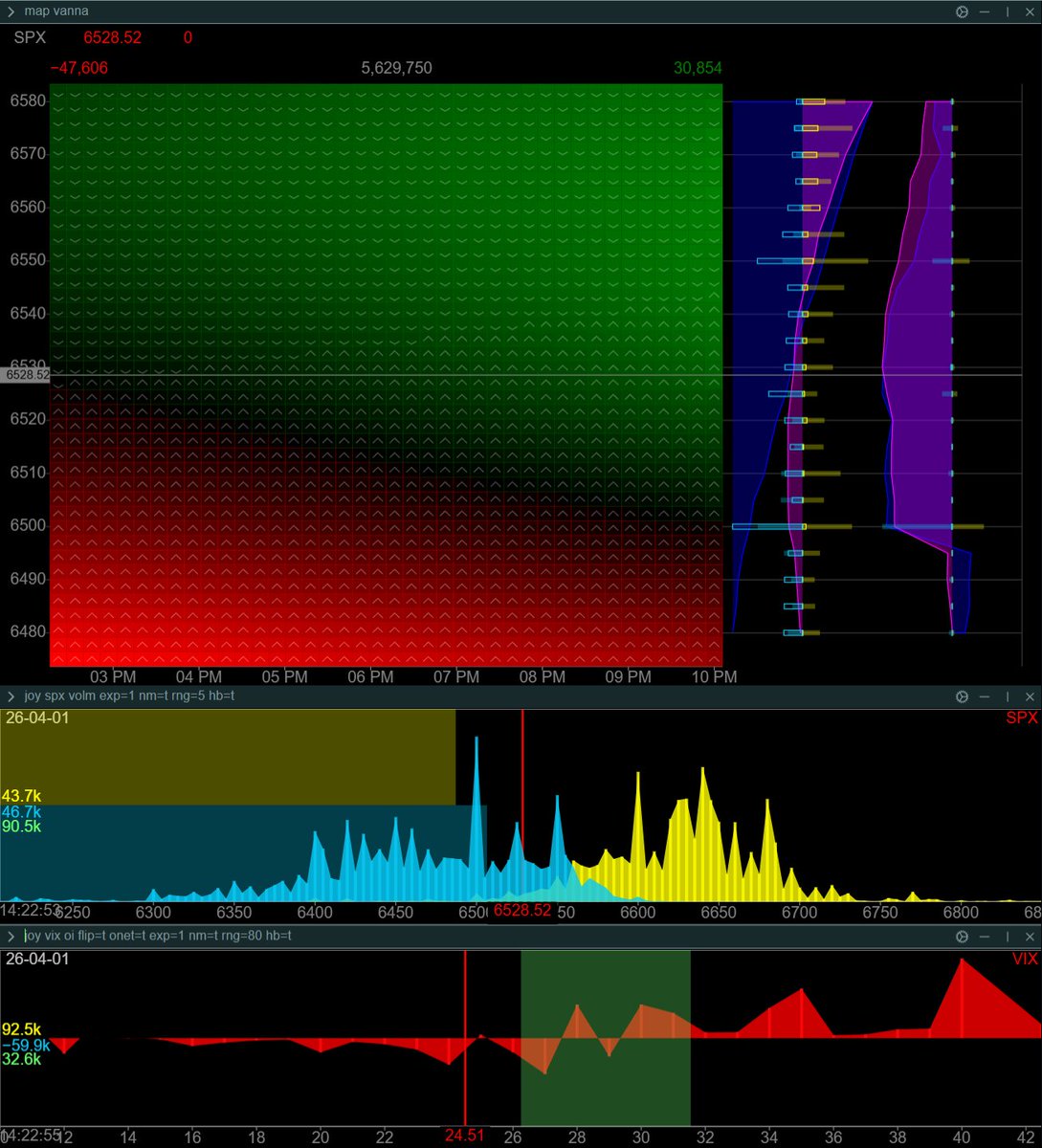Click the vertical bar icon in map vanna header

click(1007, 11)
